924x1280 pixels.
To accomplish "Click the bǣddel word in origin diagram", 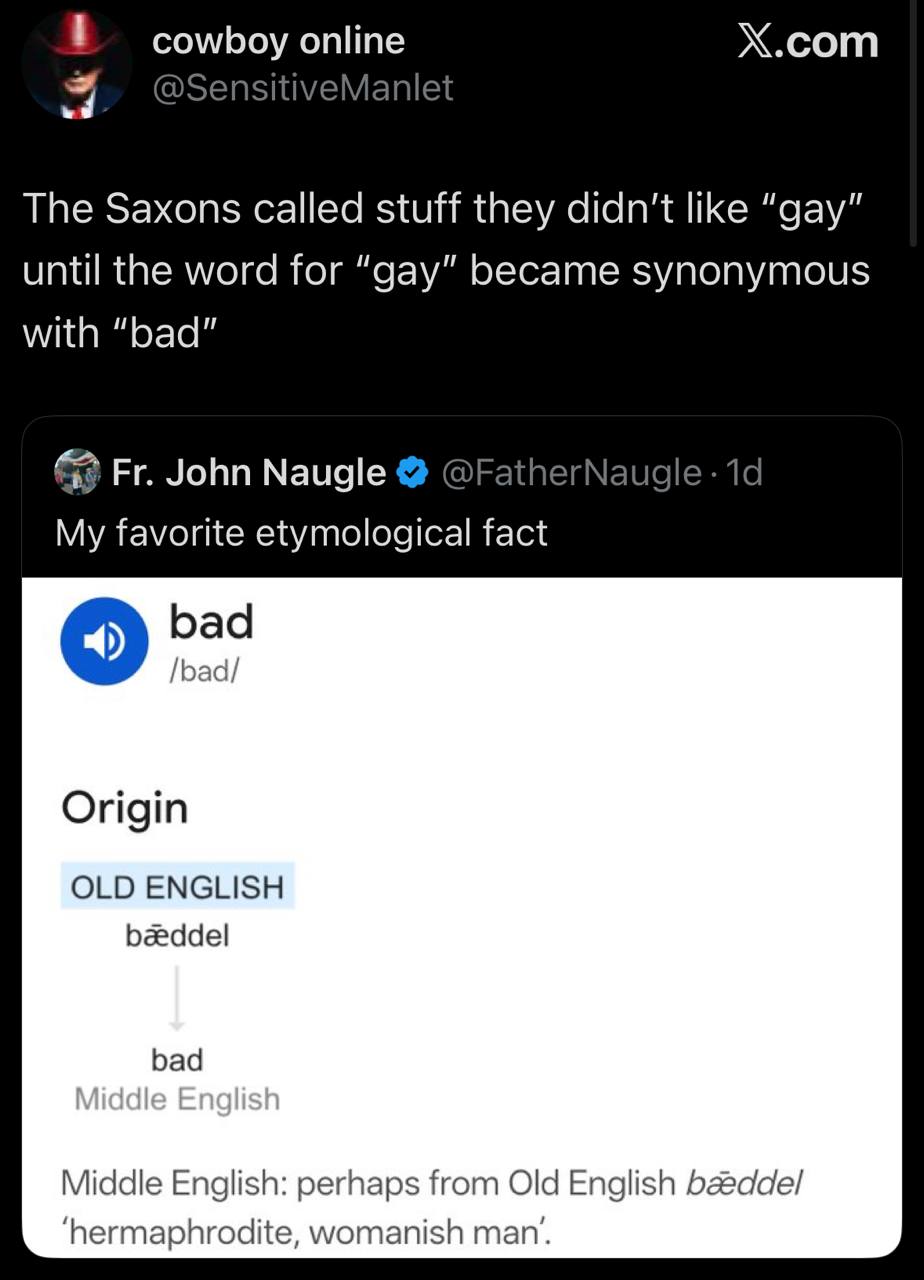I will 177,936.
